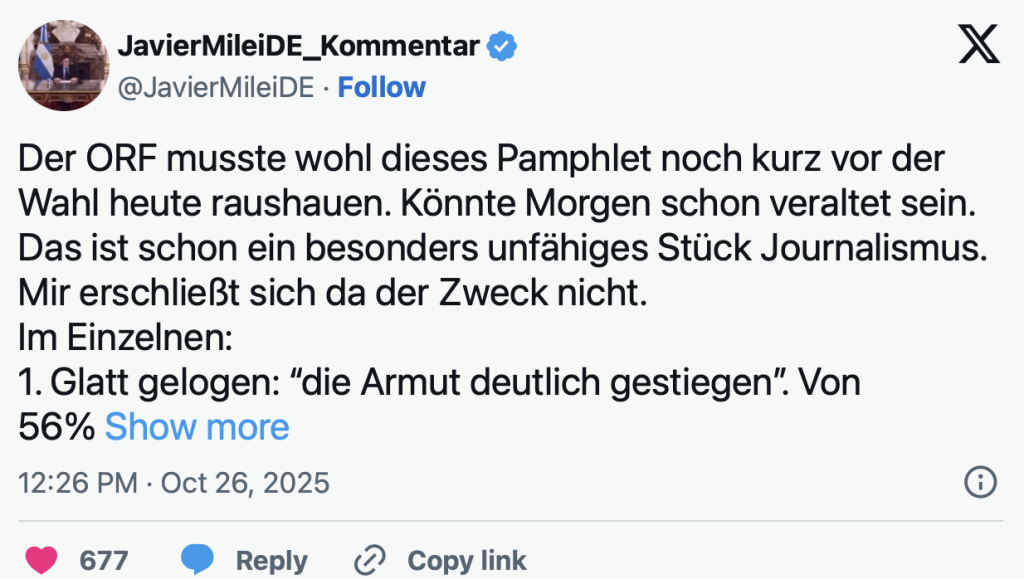Image resolution: width=1024 pixels, height=579 pixels.
Task: Follow the JavierMileiDE account
Action: click(382, 88)
